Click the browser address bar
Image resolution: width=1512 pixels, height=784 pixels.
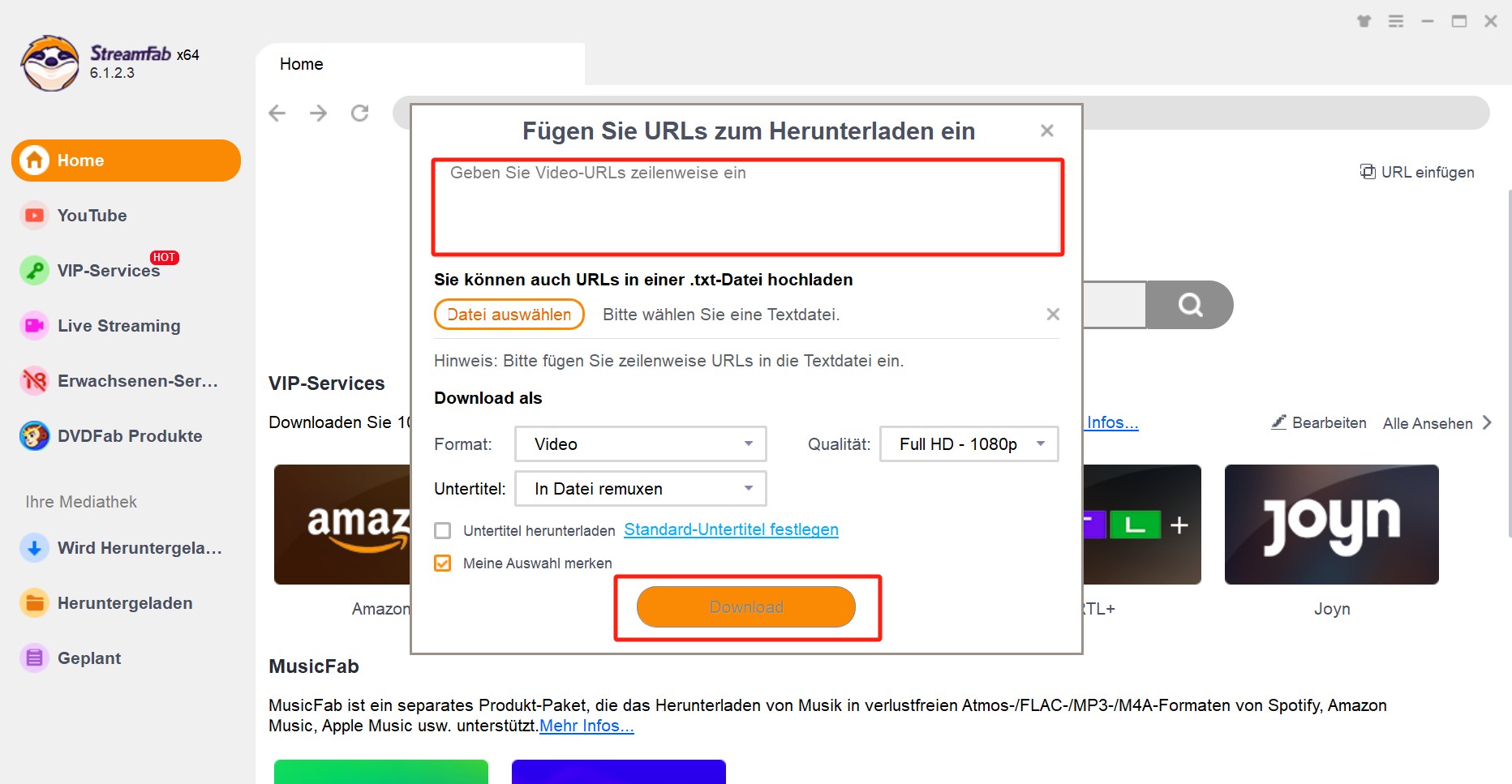1286,113
